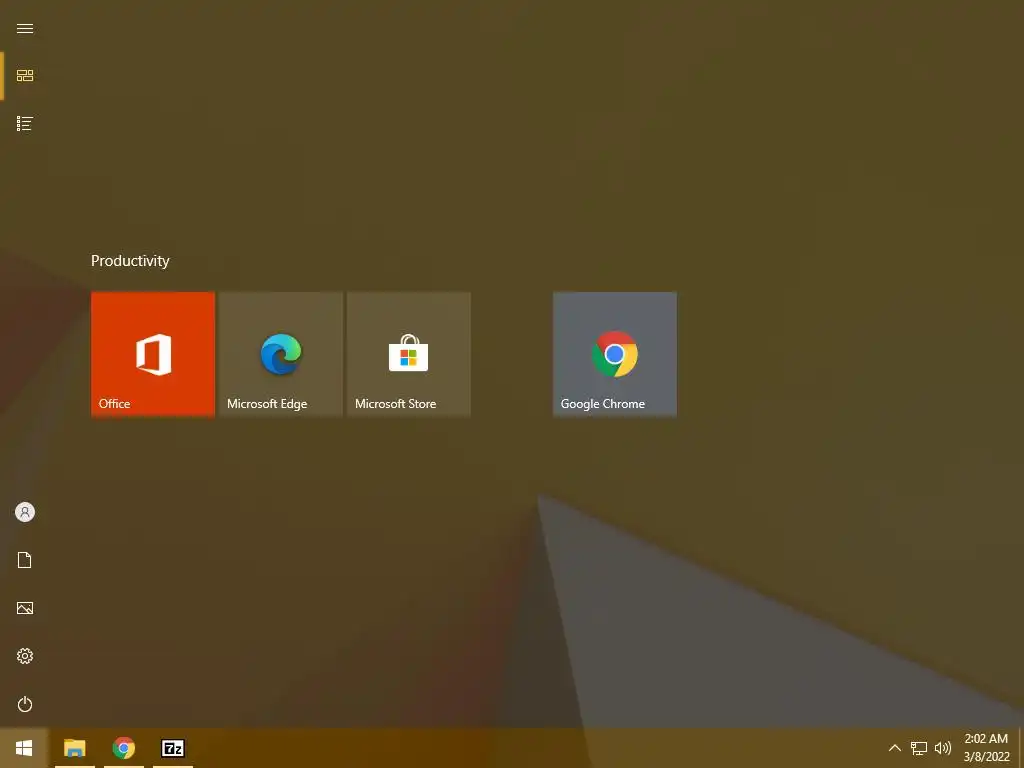1024x768 pixels.
Task: Open 7-Zip from the taskbar
Action: (x=173, y=748)
